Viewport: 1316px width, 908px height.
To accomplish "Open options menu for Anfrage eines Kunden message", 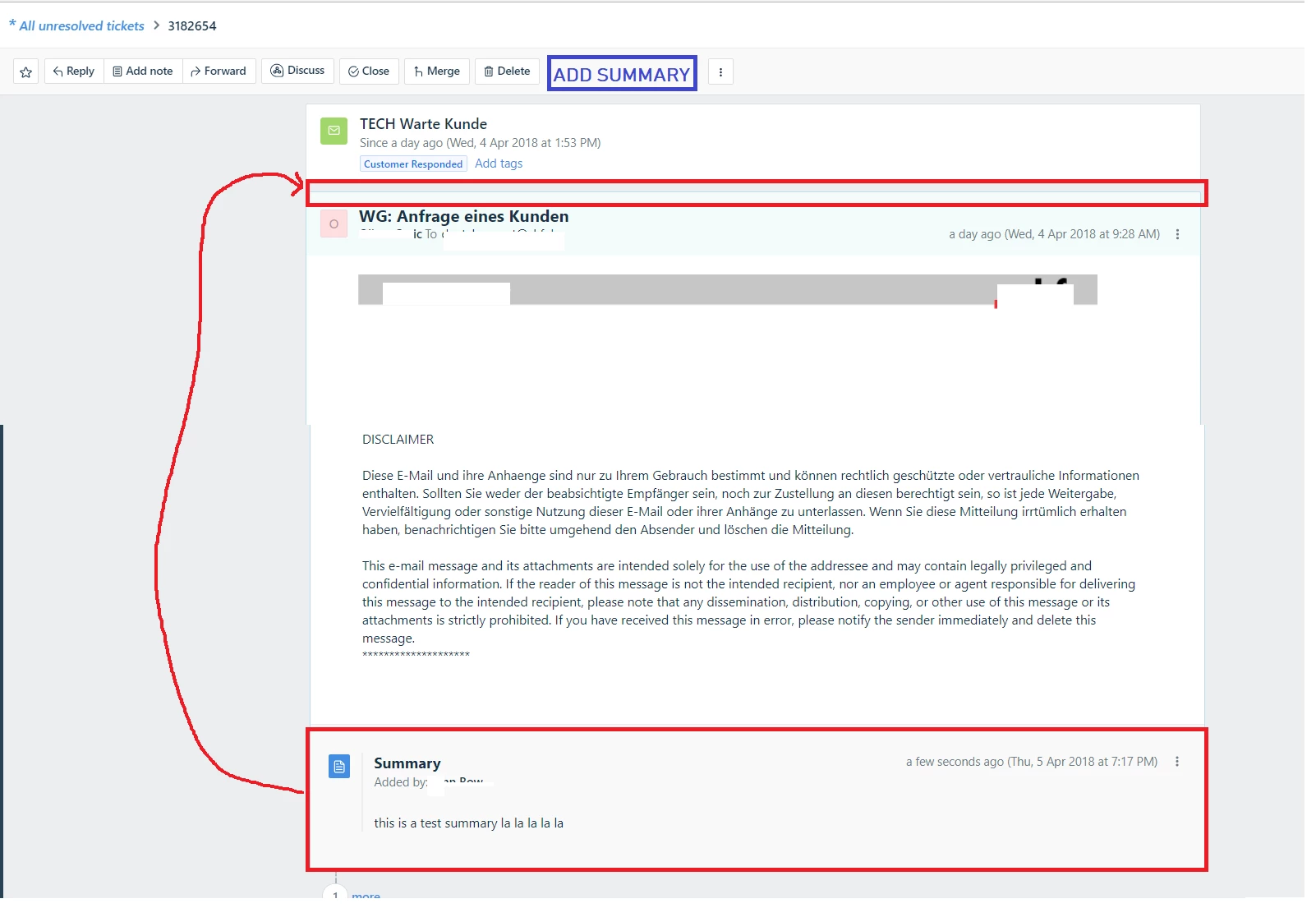I will coord(1177,235).
